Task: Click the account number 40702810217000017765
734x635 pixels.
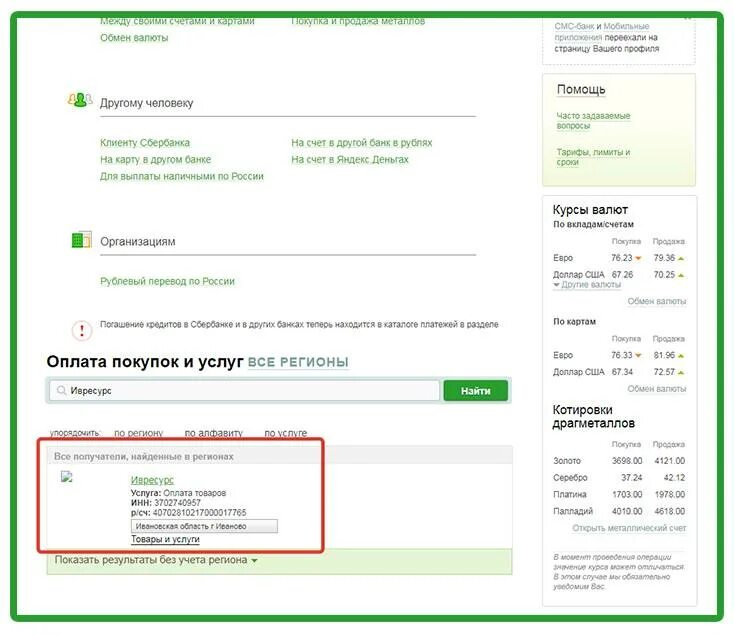Action: (199, 512)
